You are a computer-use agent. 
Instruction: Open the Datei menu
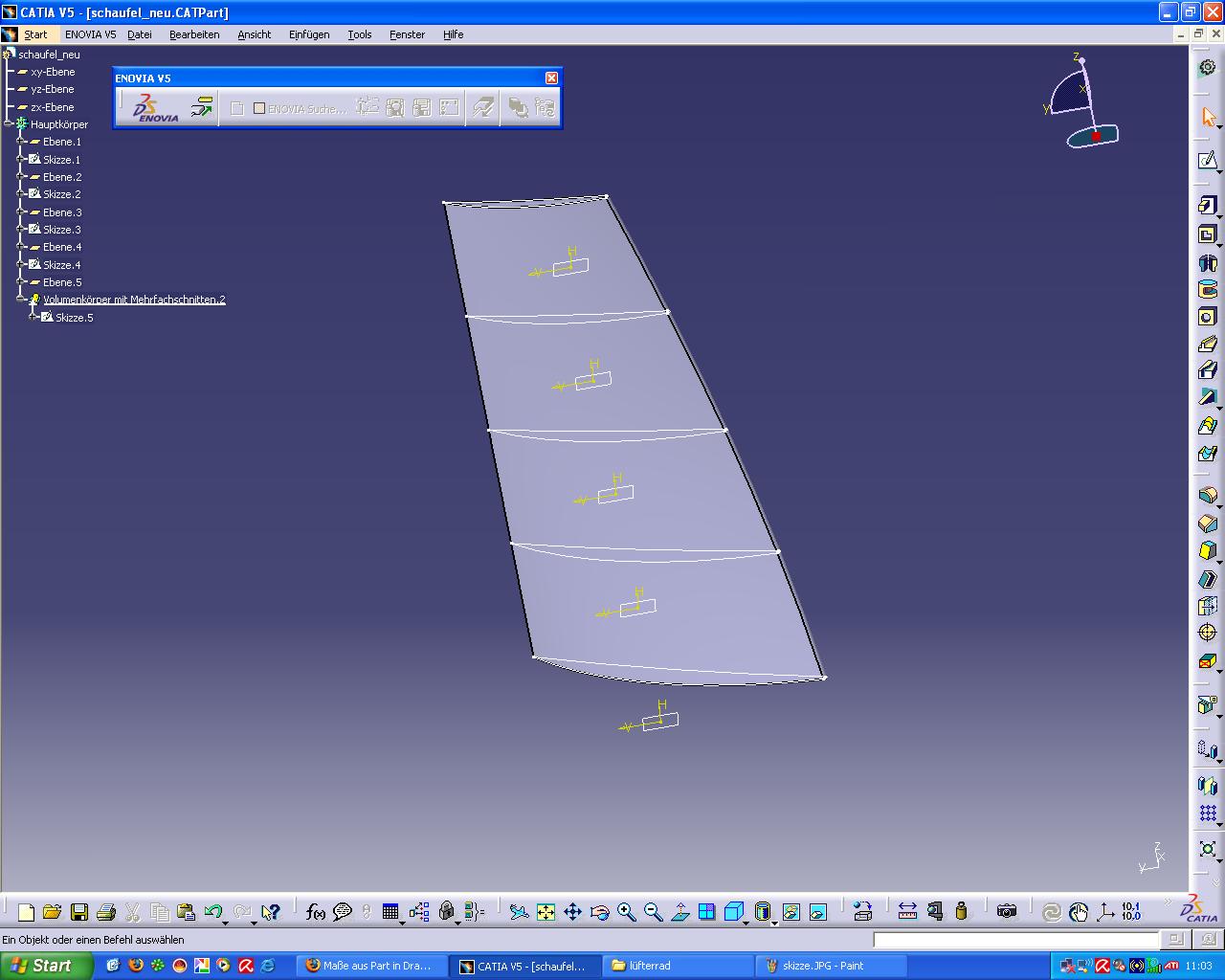(140, 34)
